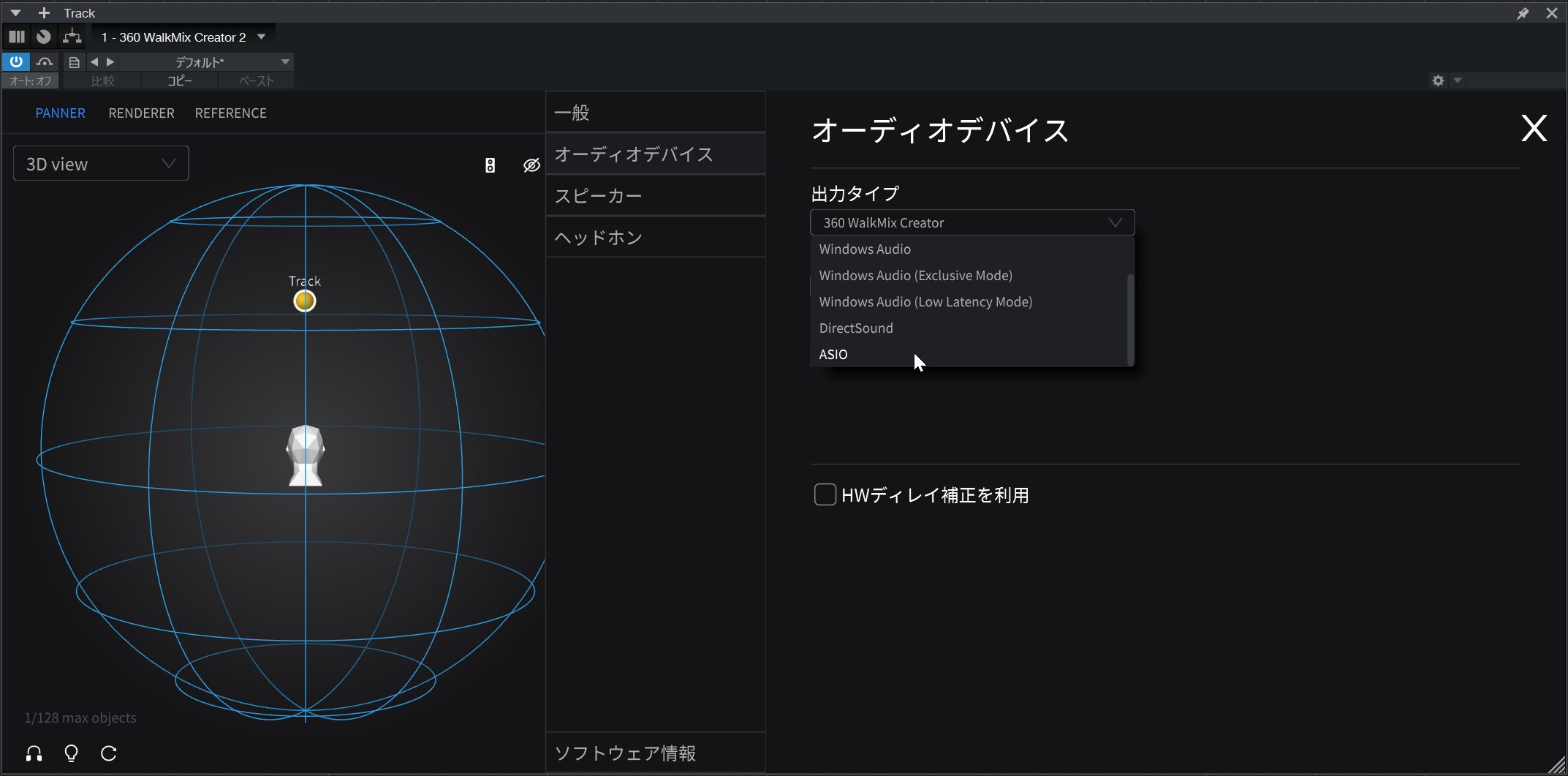The width and height of the screenshot is (1568, 776).
Task: Open the channel editor bars icon
Action: pos(17,37)
